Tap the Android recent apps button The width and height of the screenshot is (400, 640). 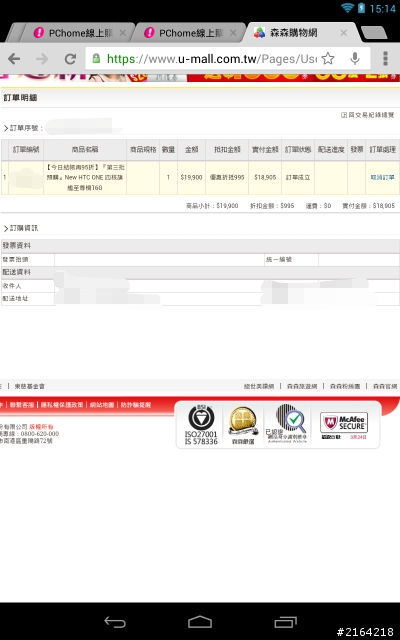286,622
